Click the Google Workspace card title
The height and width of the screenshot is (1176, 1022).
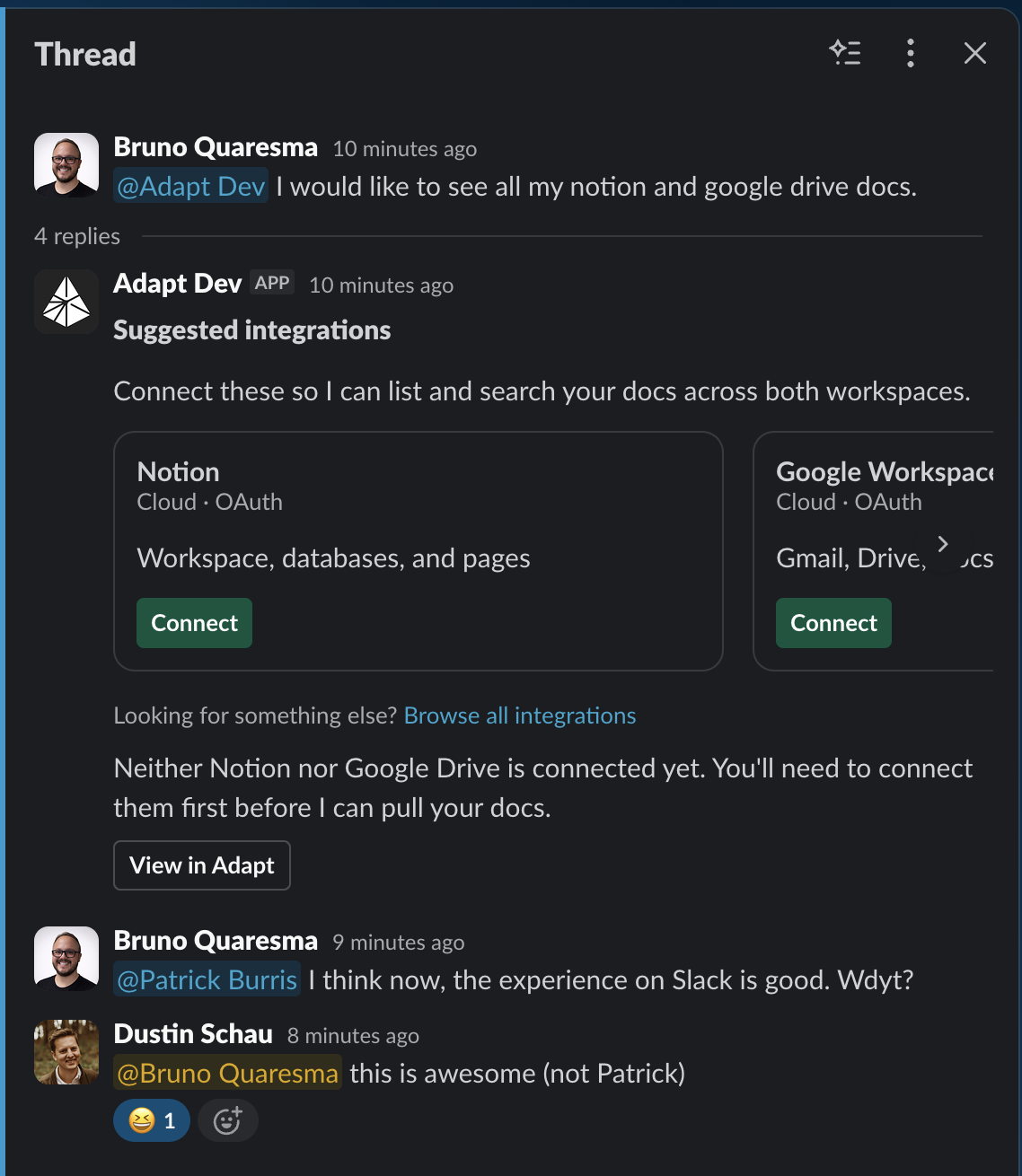click(x=885, y=472)
